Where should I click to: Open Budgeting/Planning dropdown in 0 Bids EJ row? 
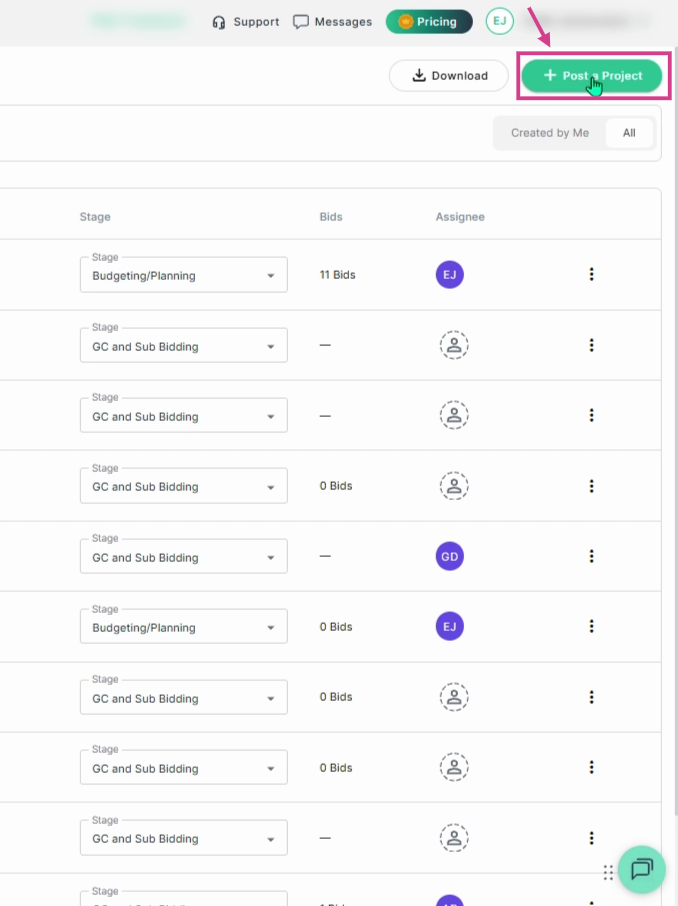184,627
